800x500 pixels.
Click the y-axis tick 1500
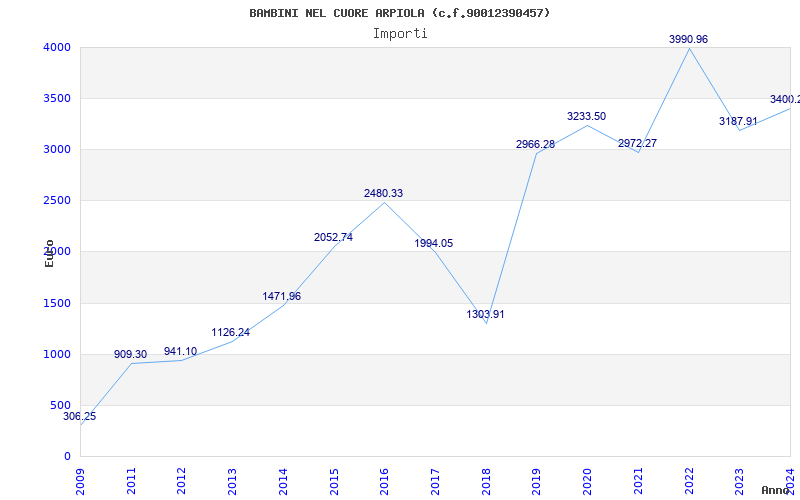[57, 304]
